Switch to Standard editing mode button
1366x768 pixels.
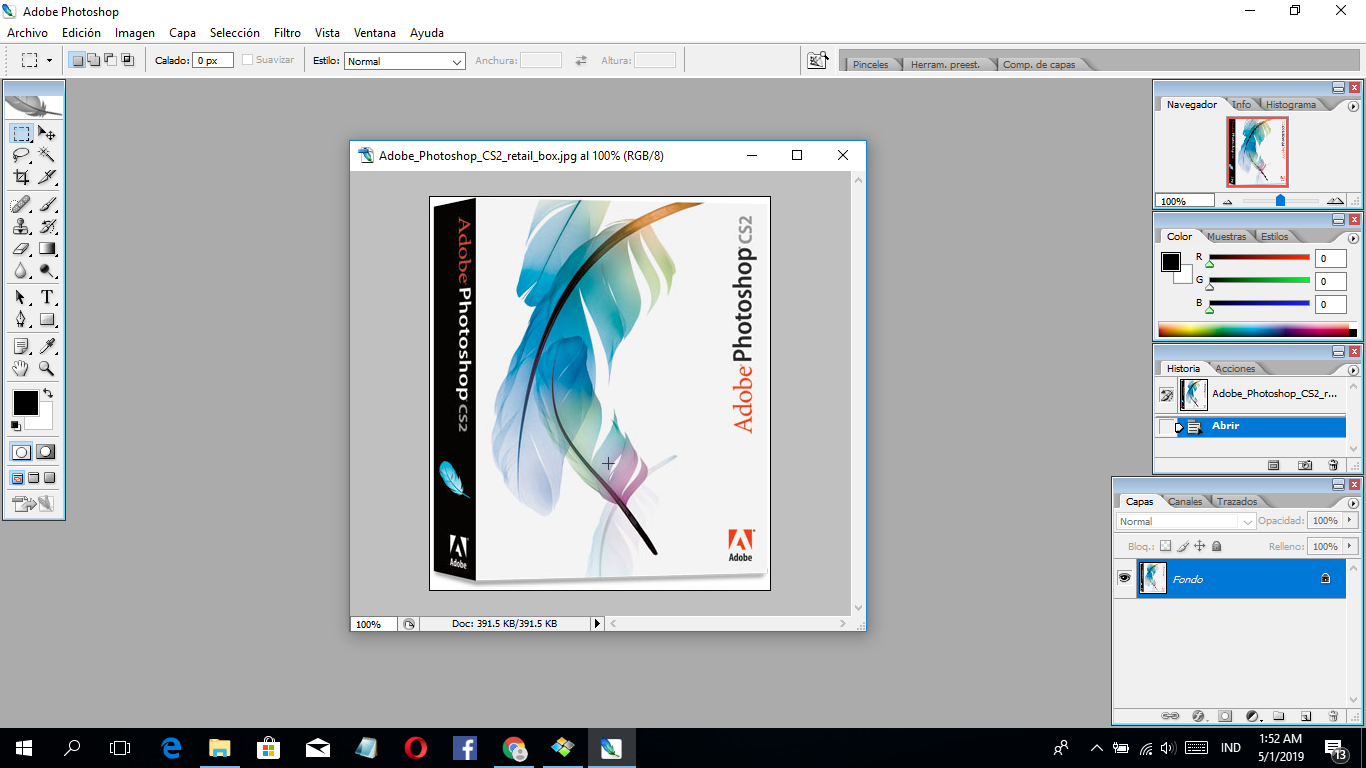(21, 452)
